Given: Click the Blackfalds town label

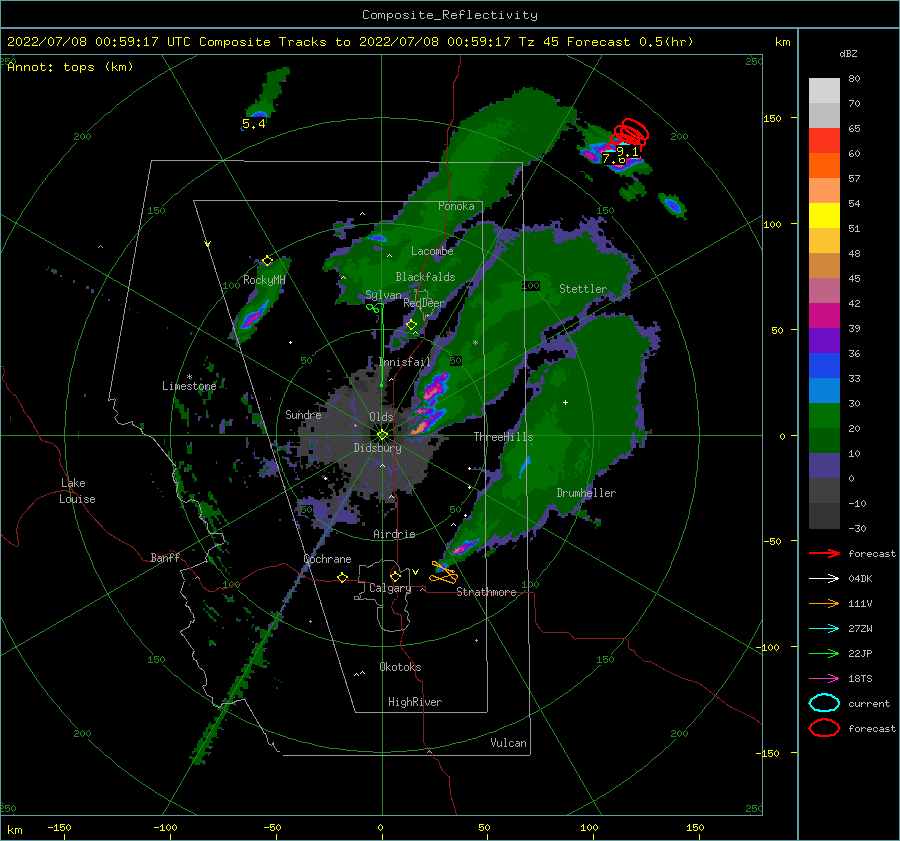Looking at the screenshot, I should (x=425, y=277).
